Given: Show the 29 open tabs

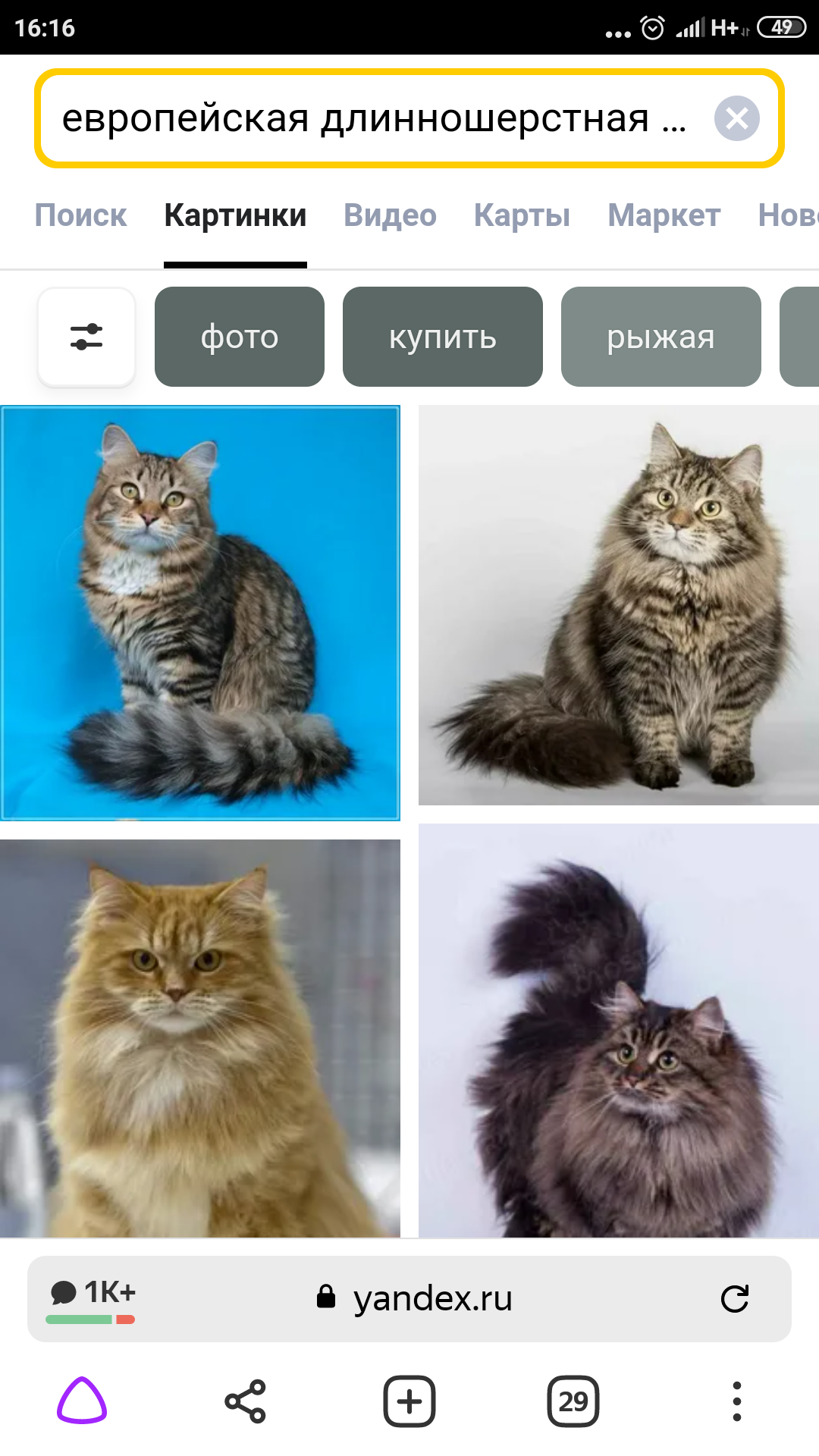Looking at the screenshot, I should tap(573, 1401).
